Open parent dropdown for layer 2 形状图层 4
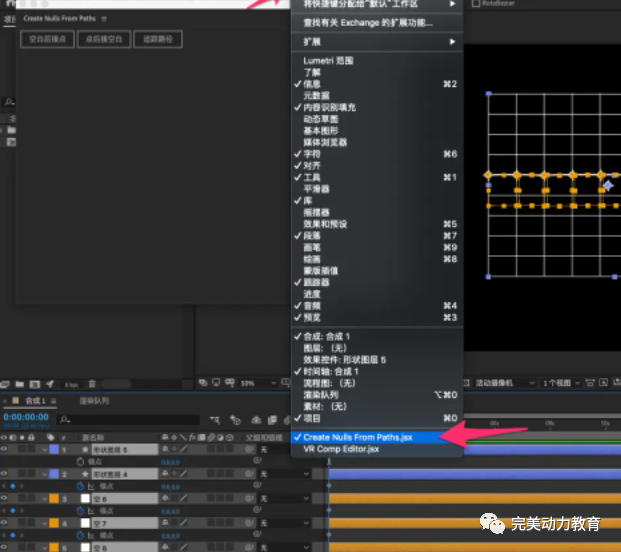Viewport: 621px width, 552px height. click(x=284, y=474)
